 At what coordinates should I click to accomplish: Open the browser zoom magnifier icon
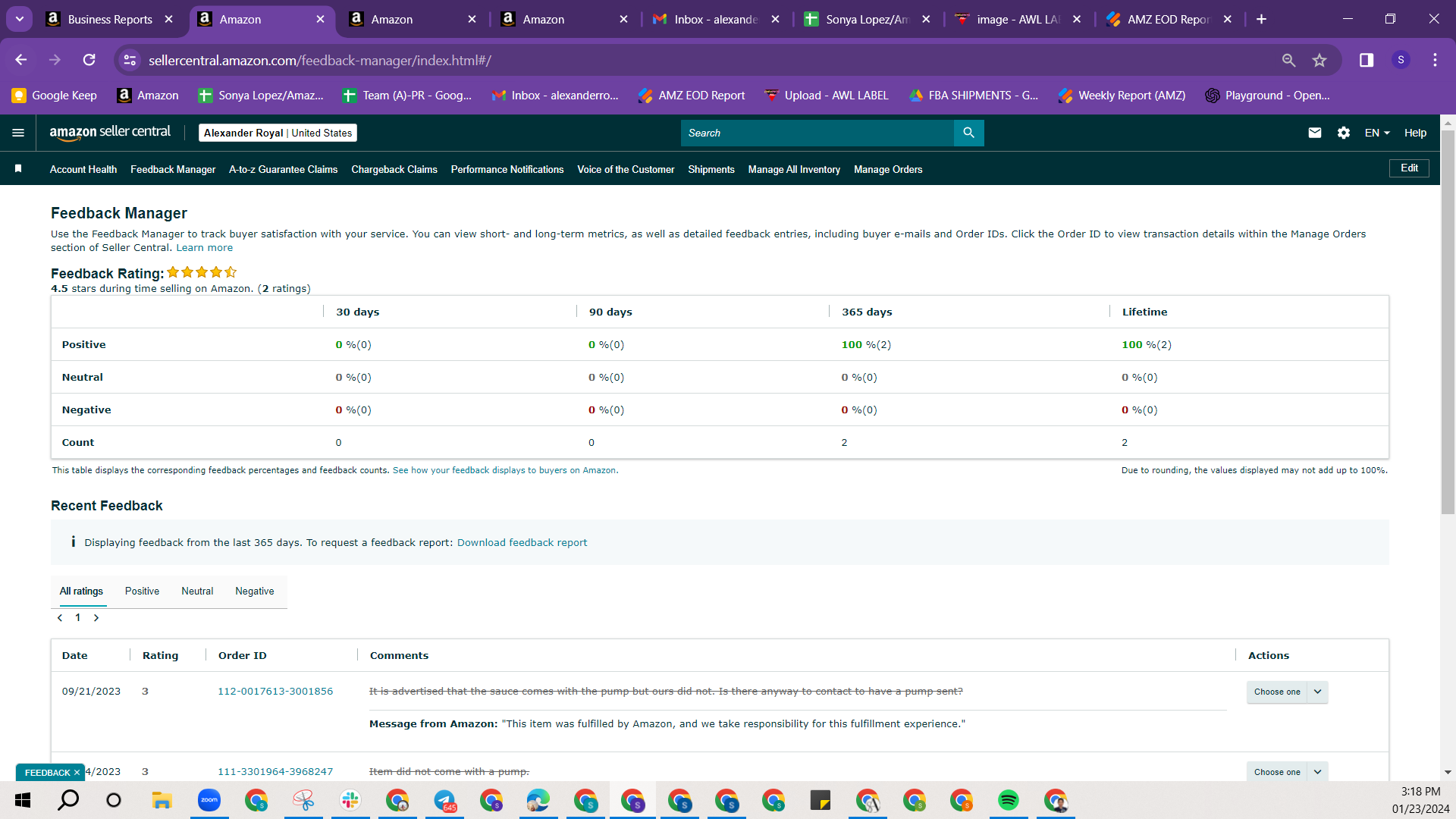(1288, 60)
